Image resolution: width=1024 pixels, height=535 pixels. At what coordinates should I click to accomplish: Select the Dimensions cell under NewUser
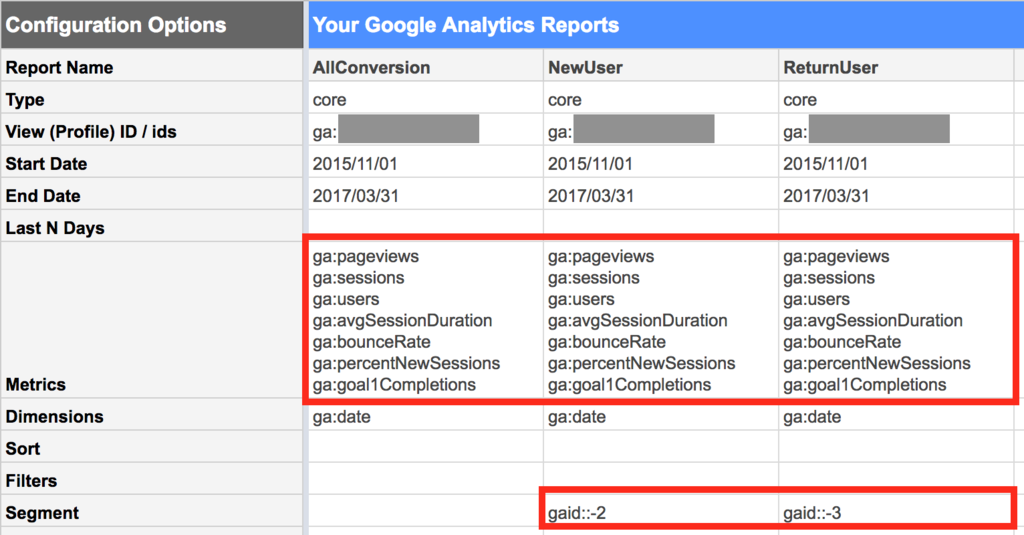pos(660,417)
